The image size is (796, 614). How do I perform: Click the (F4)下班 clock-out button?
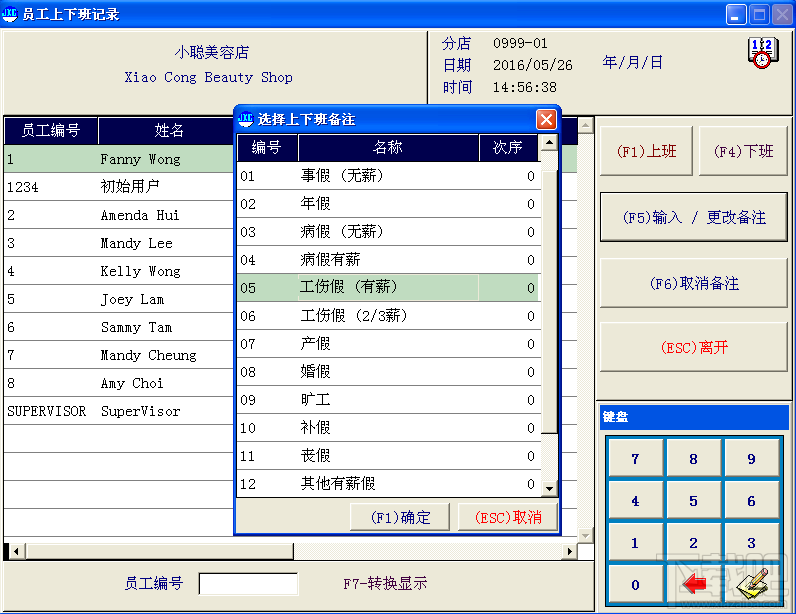point(743,151)
